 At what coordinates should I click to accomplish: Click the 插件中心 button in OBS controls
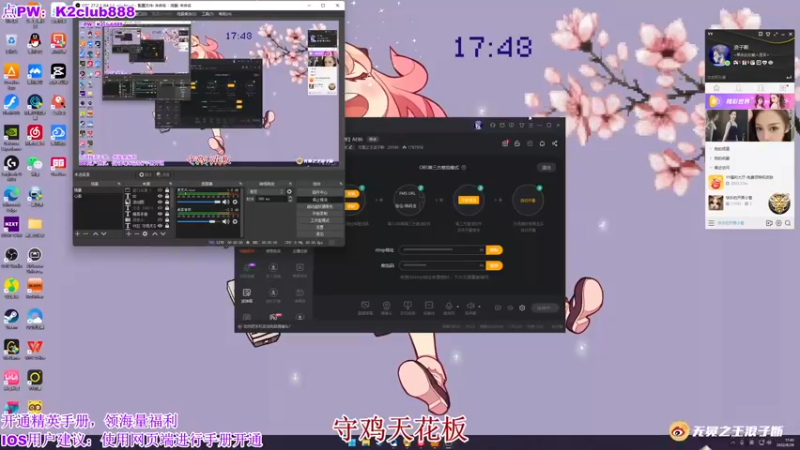tap(320, 192)
